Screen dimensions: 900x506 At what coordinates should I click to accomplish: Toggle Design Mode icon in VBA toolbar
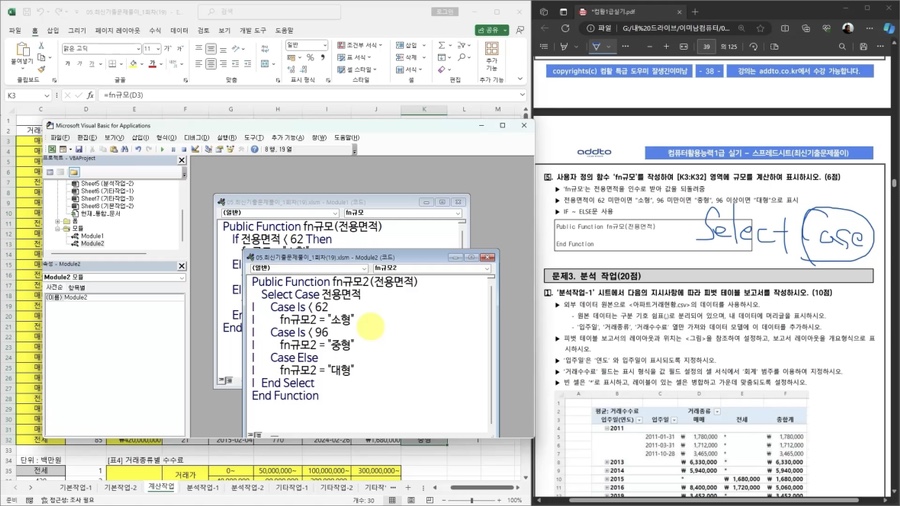coord(195,149)
